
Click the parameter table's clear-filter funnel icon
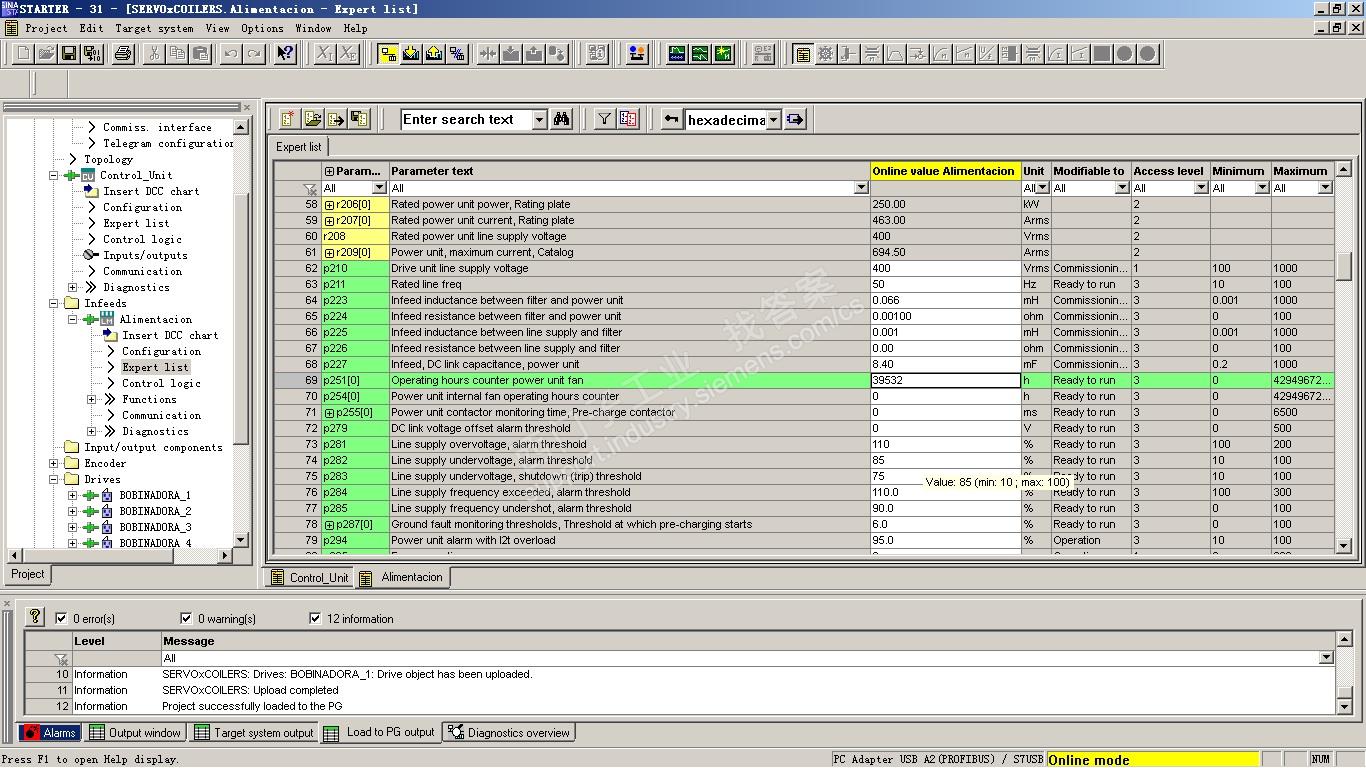[310, 188]
